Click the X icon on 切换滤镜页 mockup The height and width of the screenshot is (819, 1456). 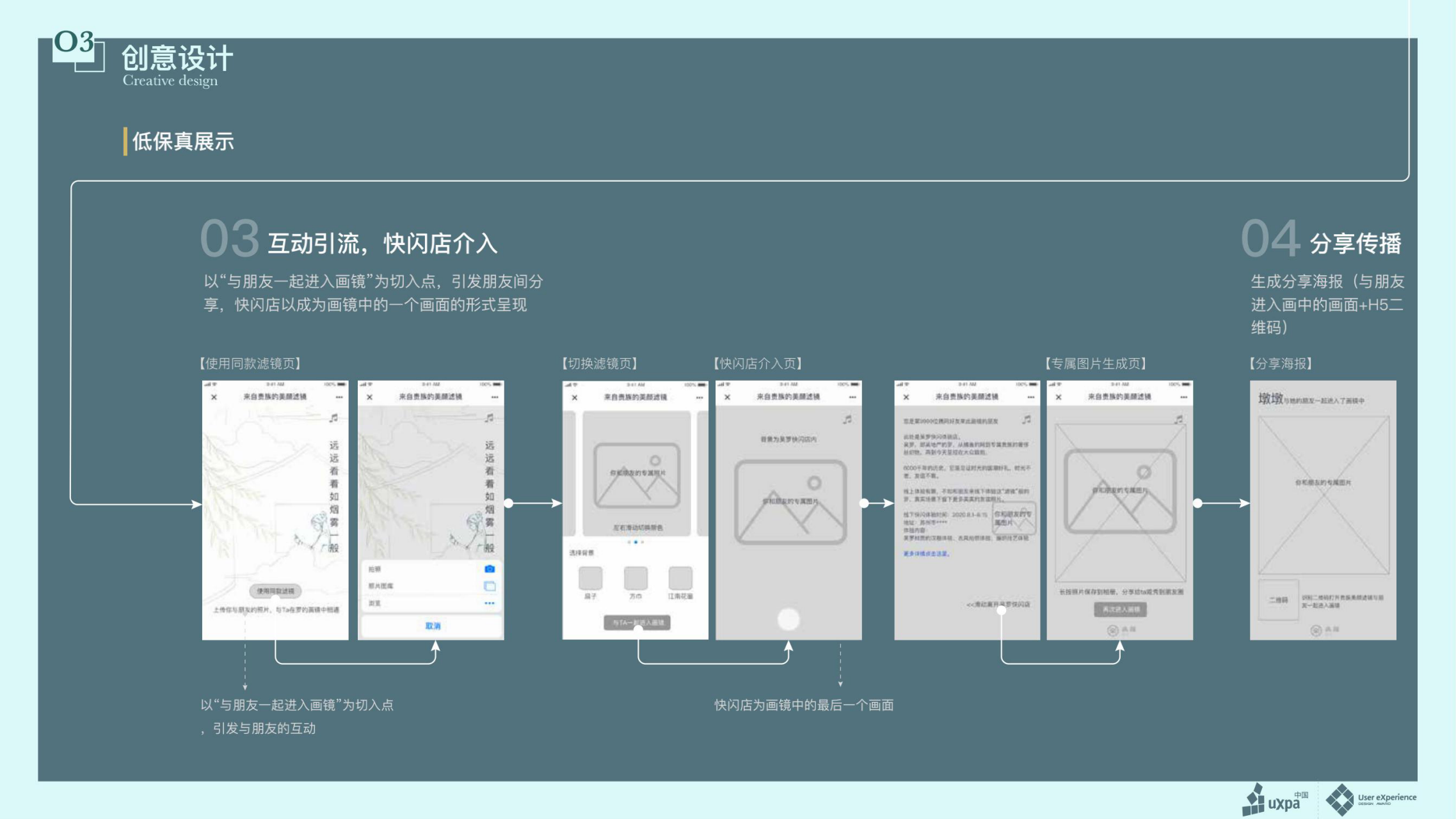[x=575, y=398]
